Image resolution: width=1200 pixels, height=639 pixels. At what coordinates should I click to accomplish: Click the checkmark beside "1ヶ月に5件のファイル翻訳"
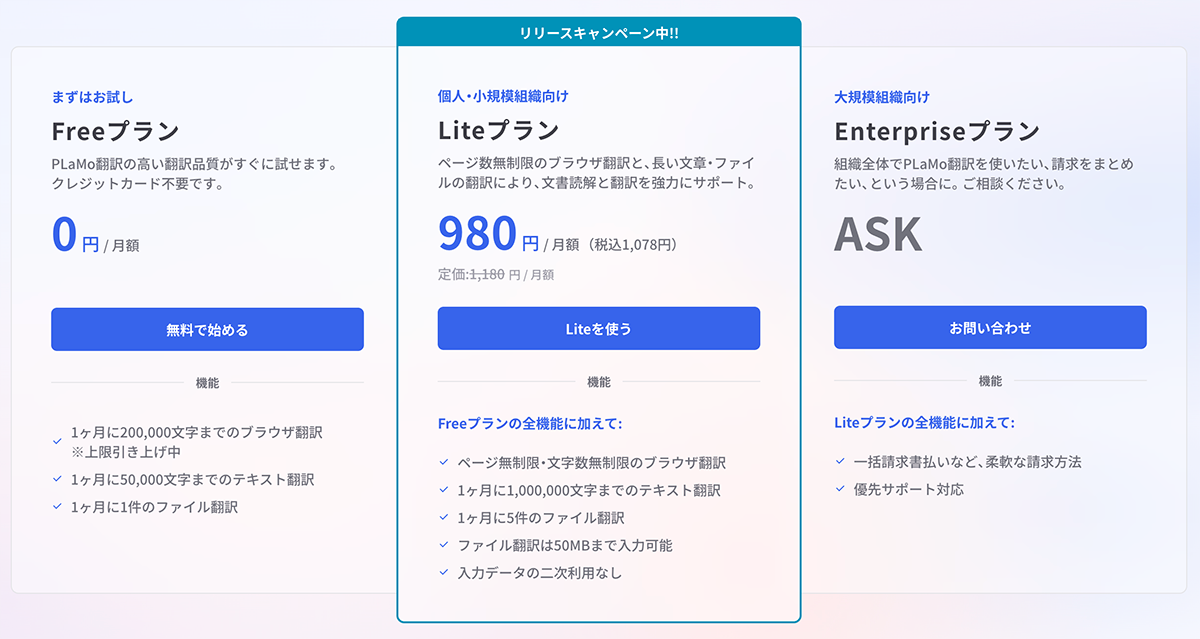(x=443, y=516)
